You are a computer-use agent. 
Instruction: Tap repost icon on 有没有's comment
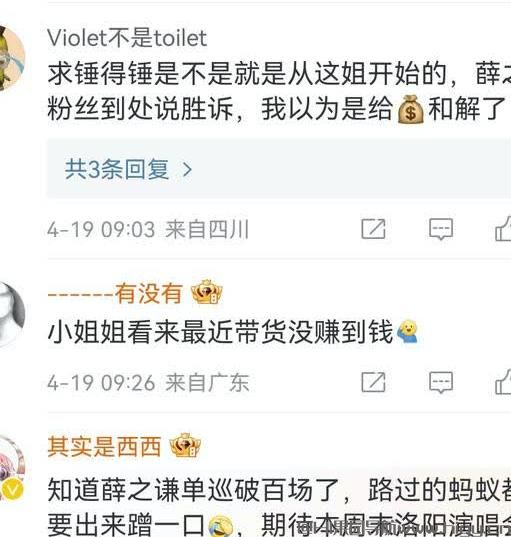(373, 382)
